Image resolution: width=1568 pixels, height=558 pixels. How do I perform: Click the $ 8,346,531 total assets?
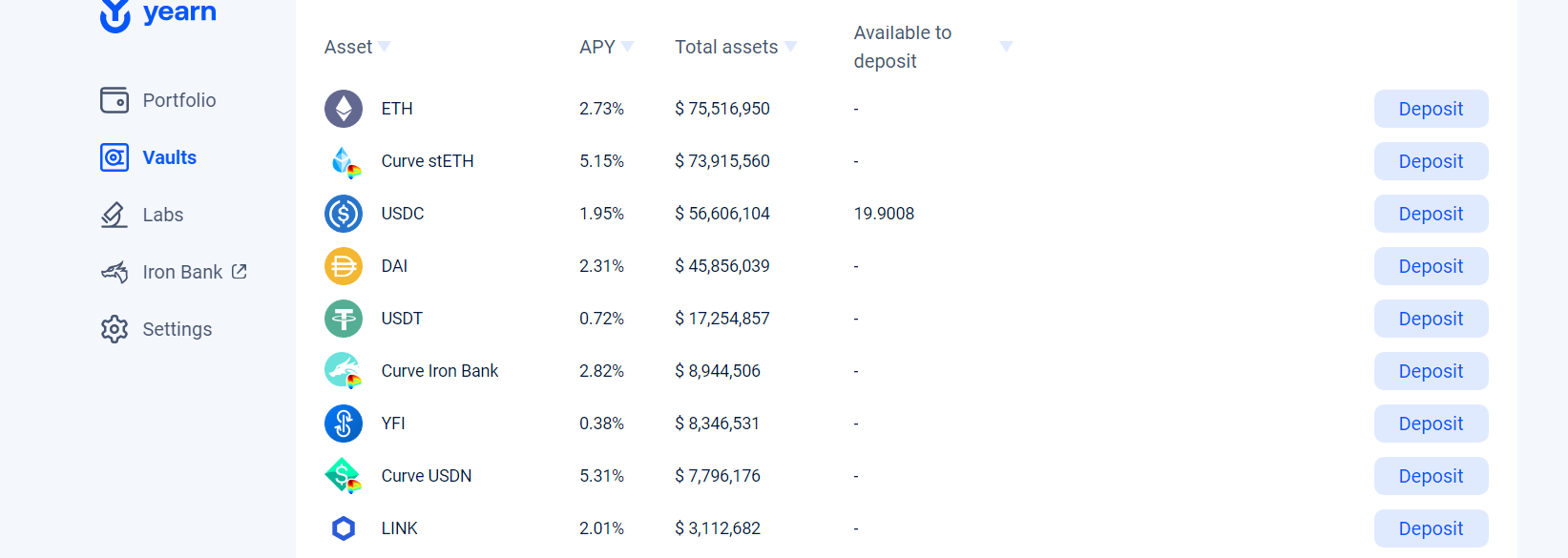pyautogui.click(x=718, y=424)
